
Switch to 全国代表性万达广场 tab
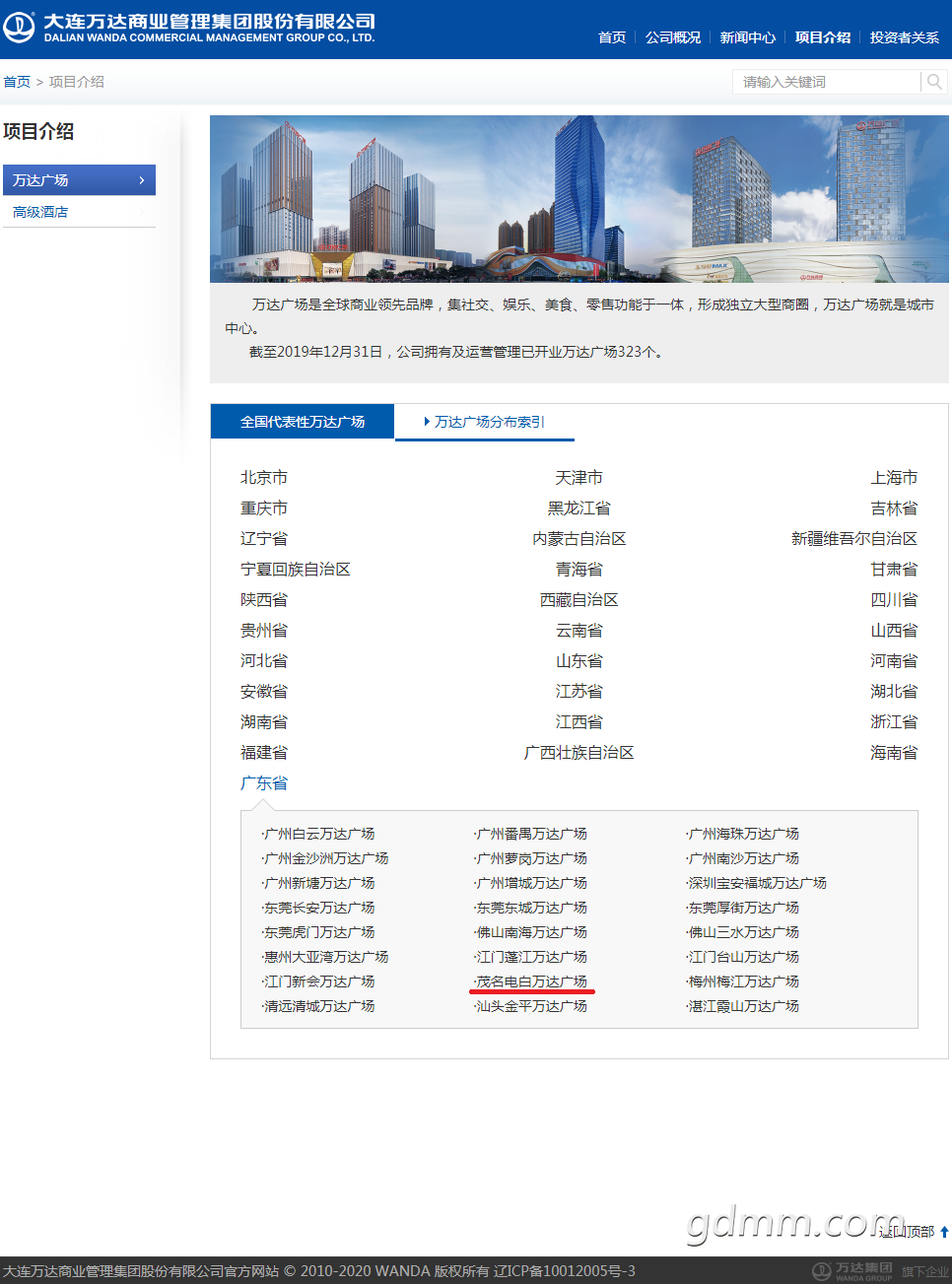click(x=303, y=422)
